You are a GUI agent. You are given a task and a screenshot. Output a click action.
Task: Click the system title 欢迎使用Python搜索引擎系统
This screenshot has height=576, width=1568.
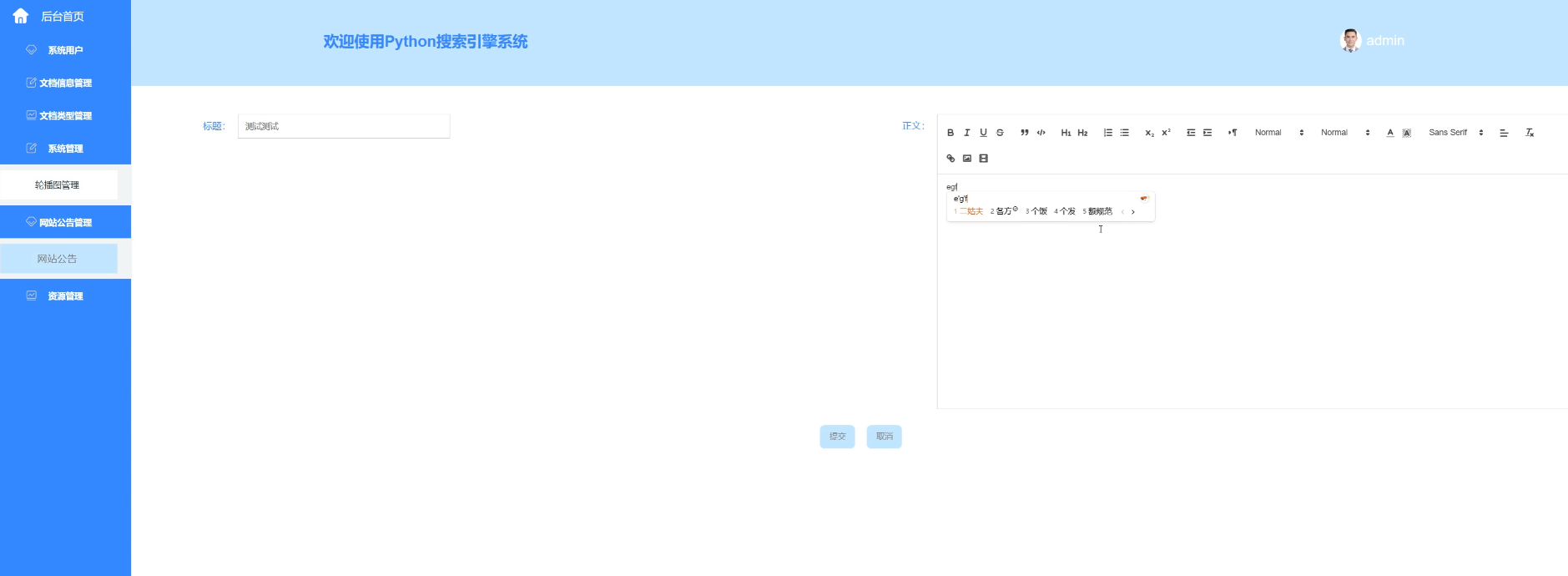pyautogui.click(x=426, y=42)
